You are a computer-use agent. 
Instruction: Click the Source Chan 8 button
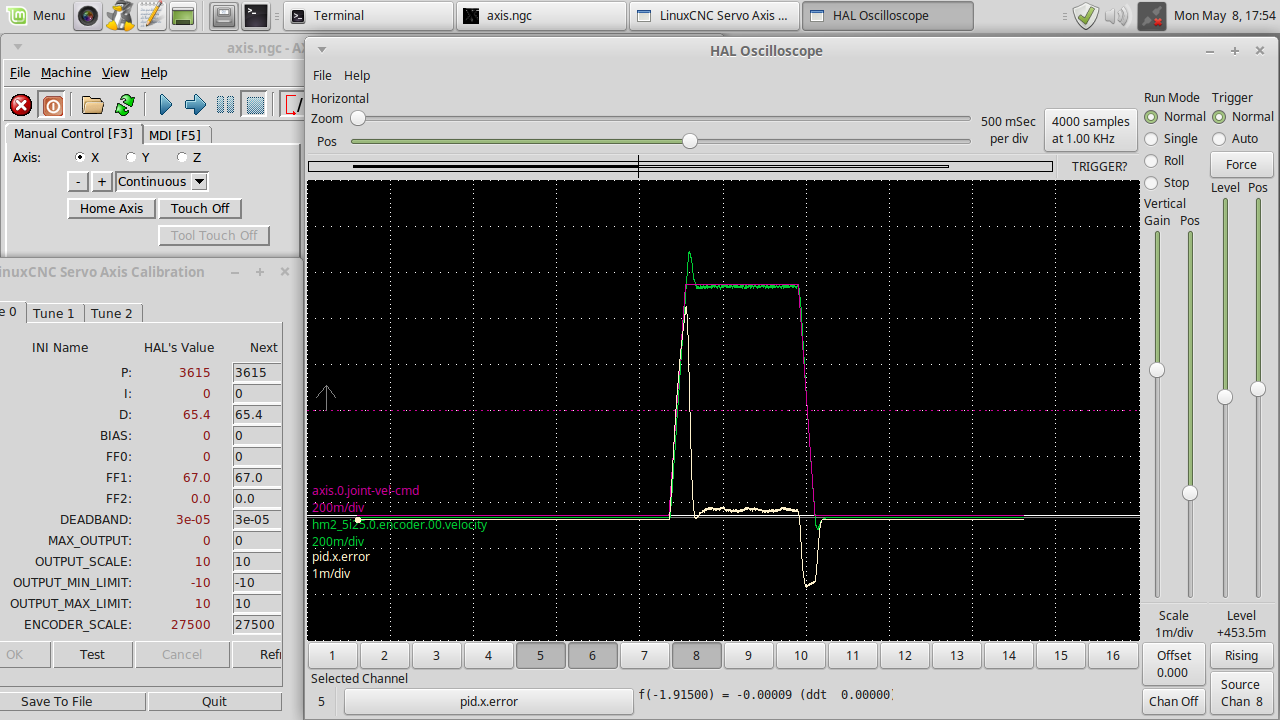click(1241, 693)
